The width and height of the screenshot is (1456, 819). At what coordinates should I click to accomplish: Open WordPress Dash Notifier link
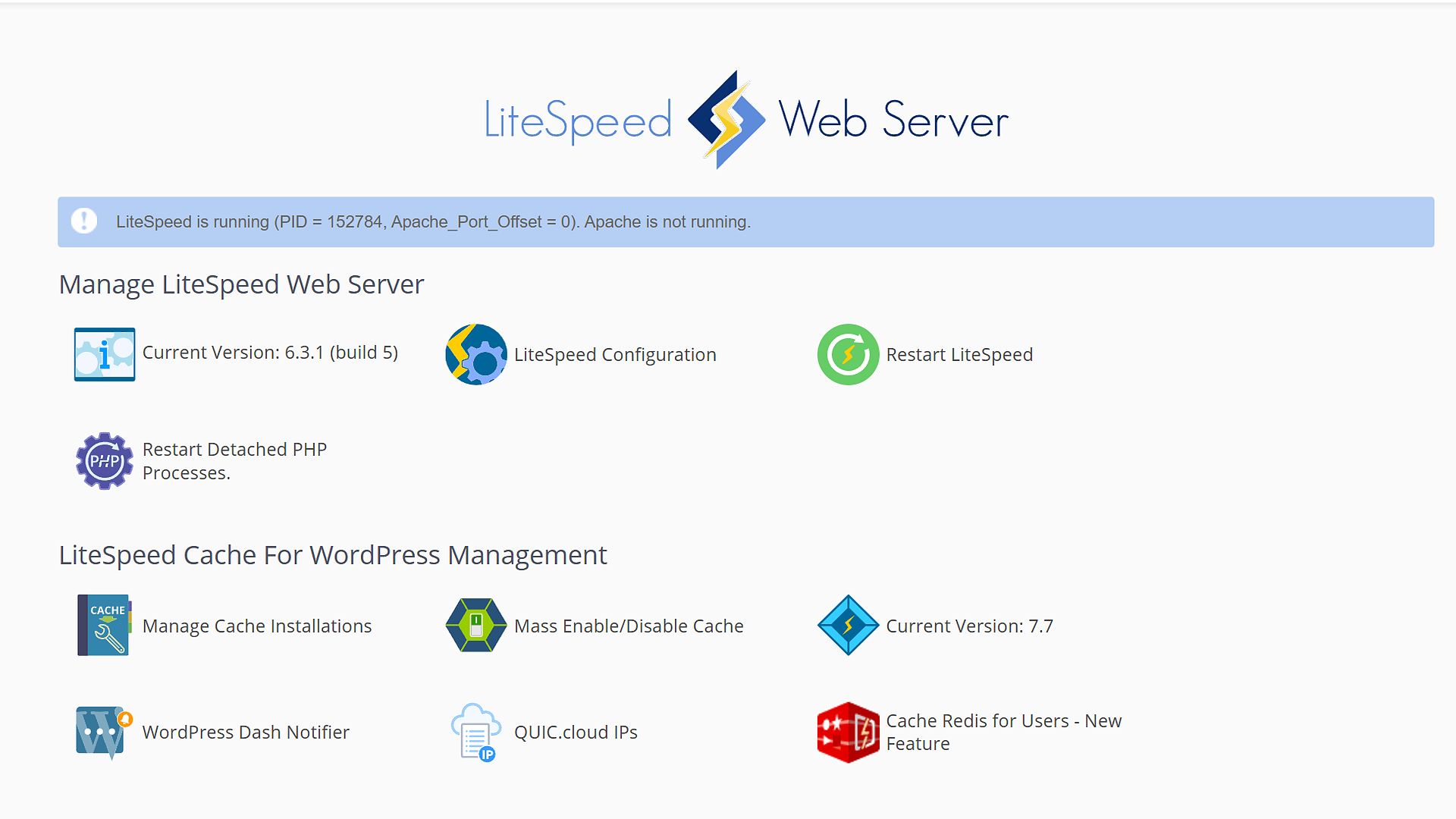(x=246, y=733)
